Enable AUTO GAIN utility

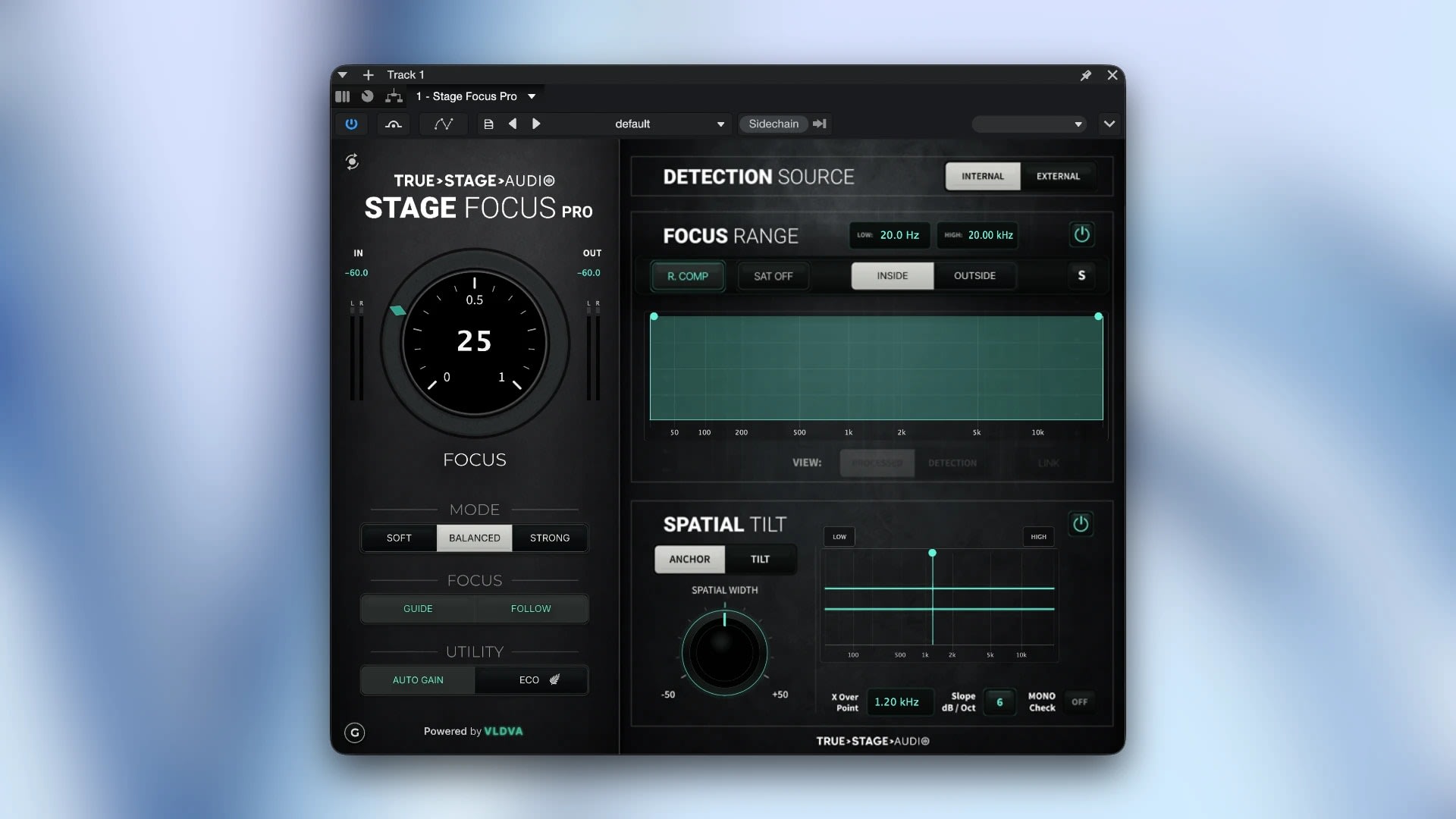[x=418, y=680]
